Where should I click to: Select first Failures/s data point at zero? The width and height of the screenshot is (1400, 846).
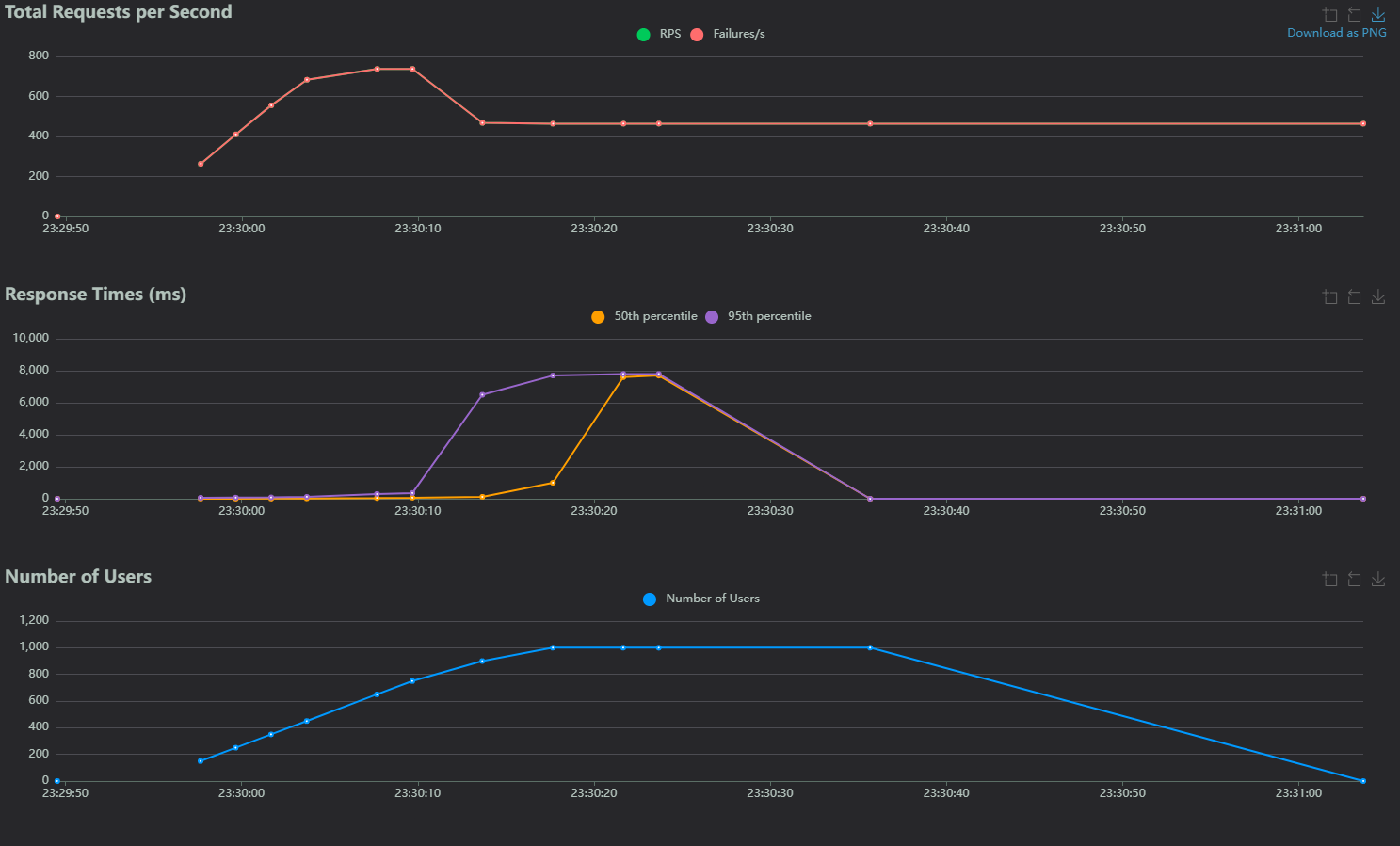tap(57, 216)
